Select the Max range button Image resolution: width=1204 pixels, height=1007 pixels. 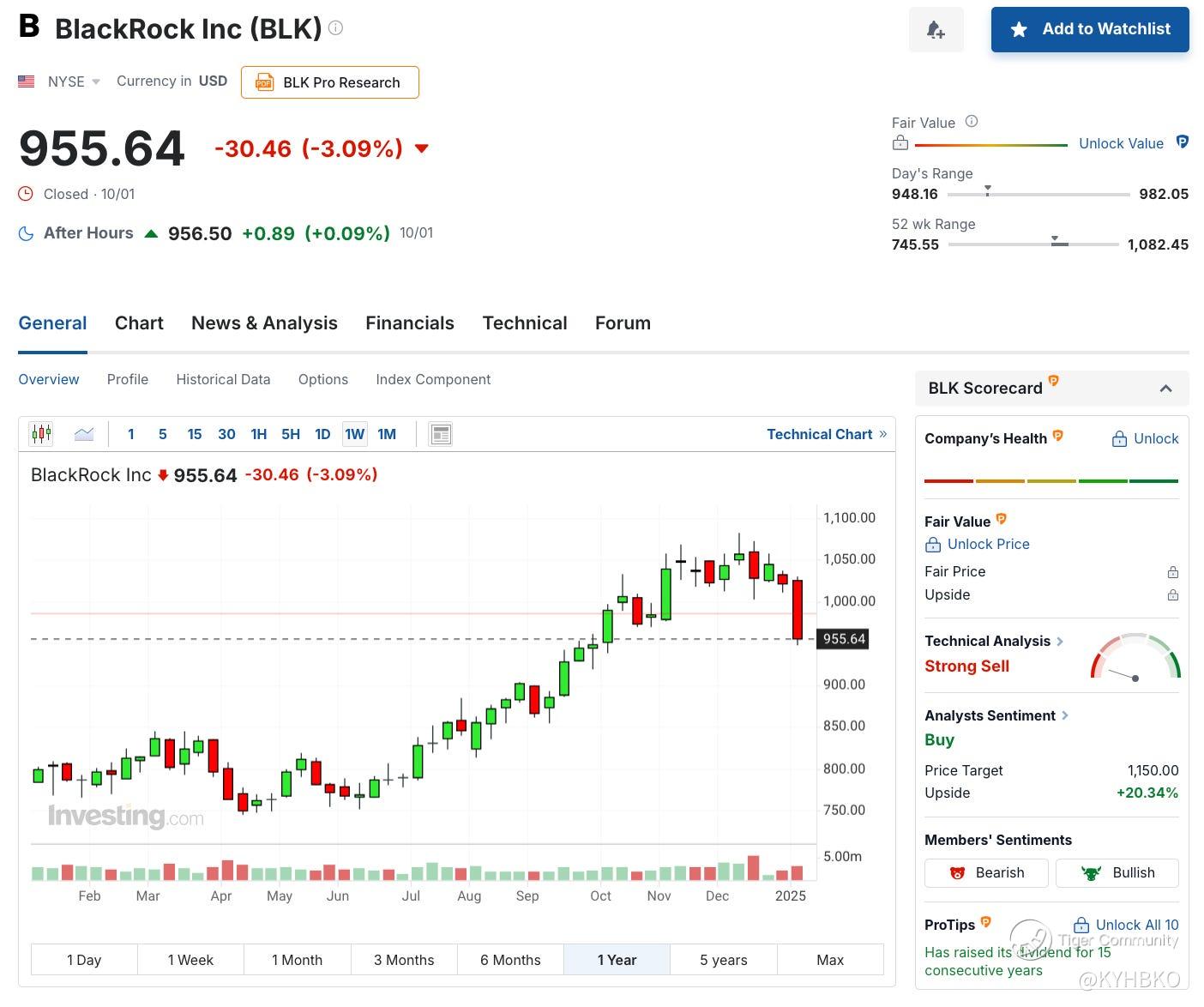click(830, 960)
